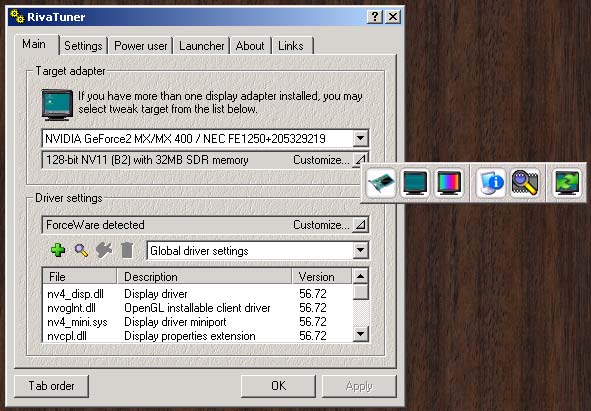The height and width of the screenshot is (411, 591).
Task: Select the nvcpl.dll row
Action: (198, 336)
